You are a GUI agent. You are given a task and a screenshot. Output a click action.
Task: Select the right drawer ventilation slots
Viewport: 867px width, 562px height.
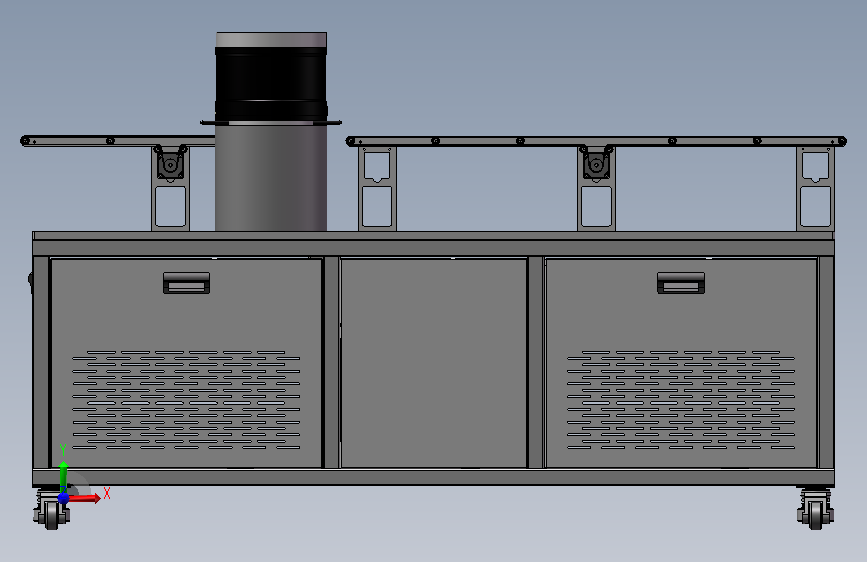point(681,400)
